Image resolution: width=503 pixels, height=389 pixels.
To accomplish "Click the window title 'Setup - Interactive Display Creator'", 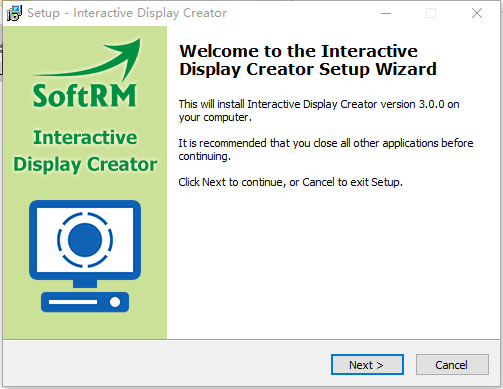I will [x=127, y=13].
